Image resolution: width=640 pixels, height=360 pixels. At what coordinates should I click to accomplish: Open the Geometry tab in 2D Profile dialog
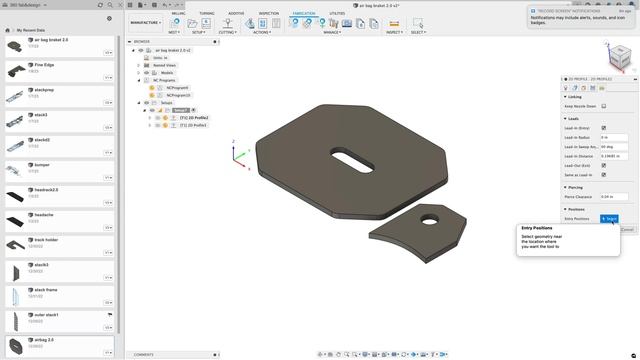pos(575,88)
